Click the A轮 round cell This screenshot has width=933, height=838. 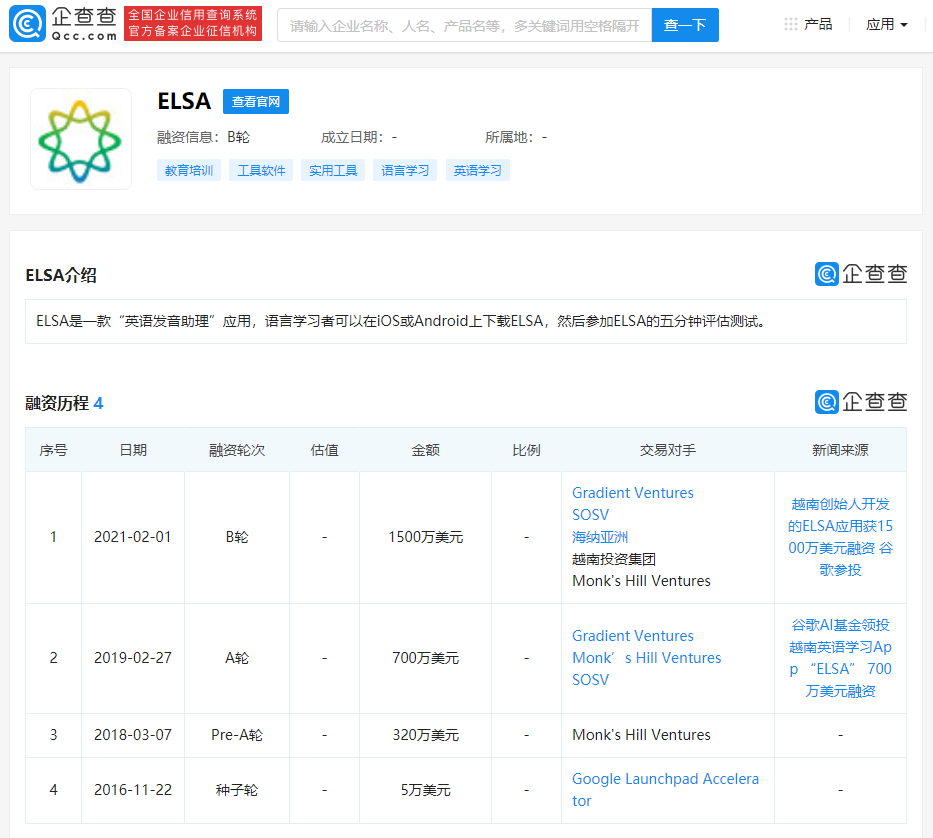(237, 658)
